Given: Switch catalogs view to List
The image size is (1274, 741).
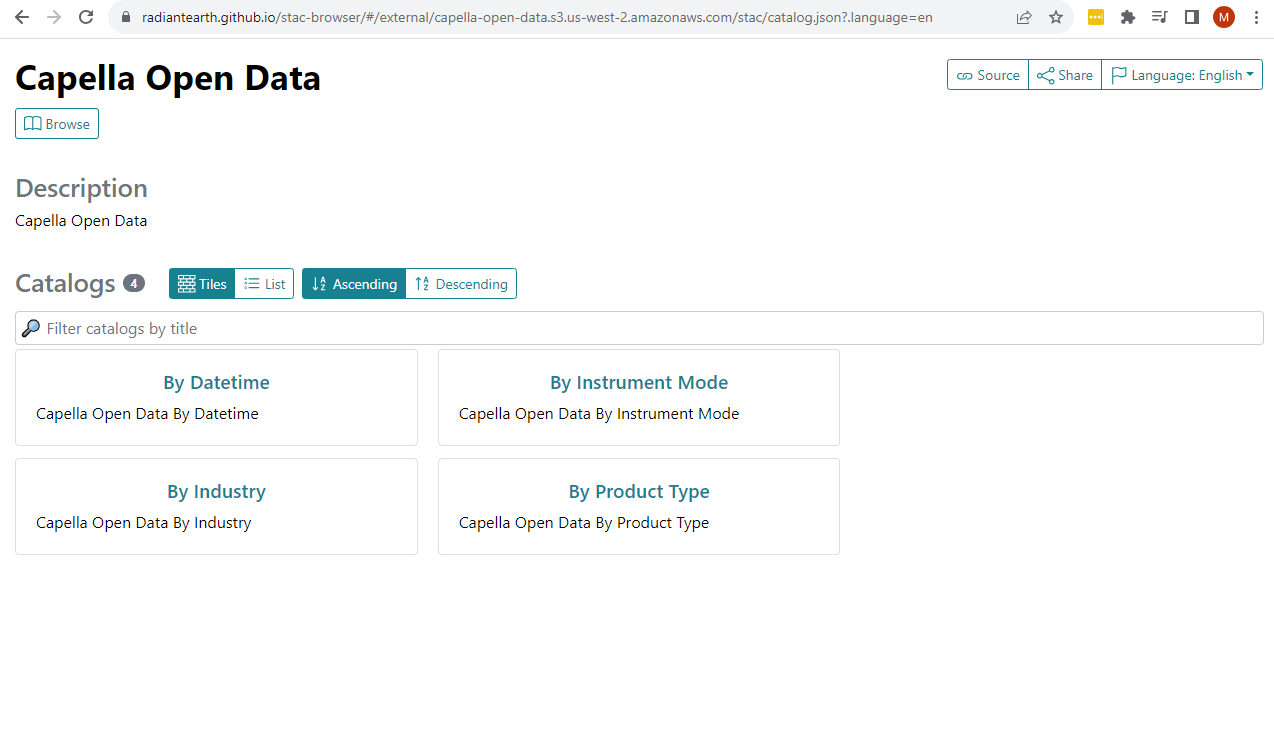Looking at the screenshot, I should point(265,284).
